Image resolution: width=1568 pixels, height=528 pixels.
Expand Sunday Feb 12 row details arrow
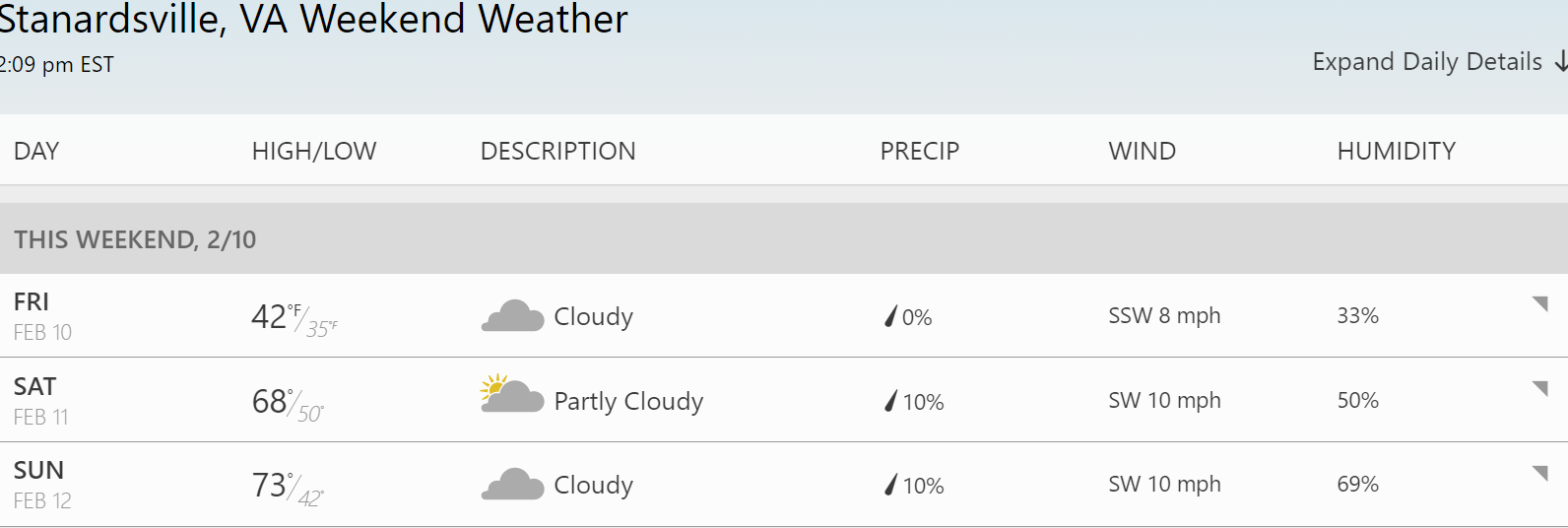1540,473
